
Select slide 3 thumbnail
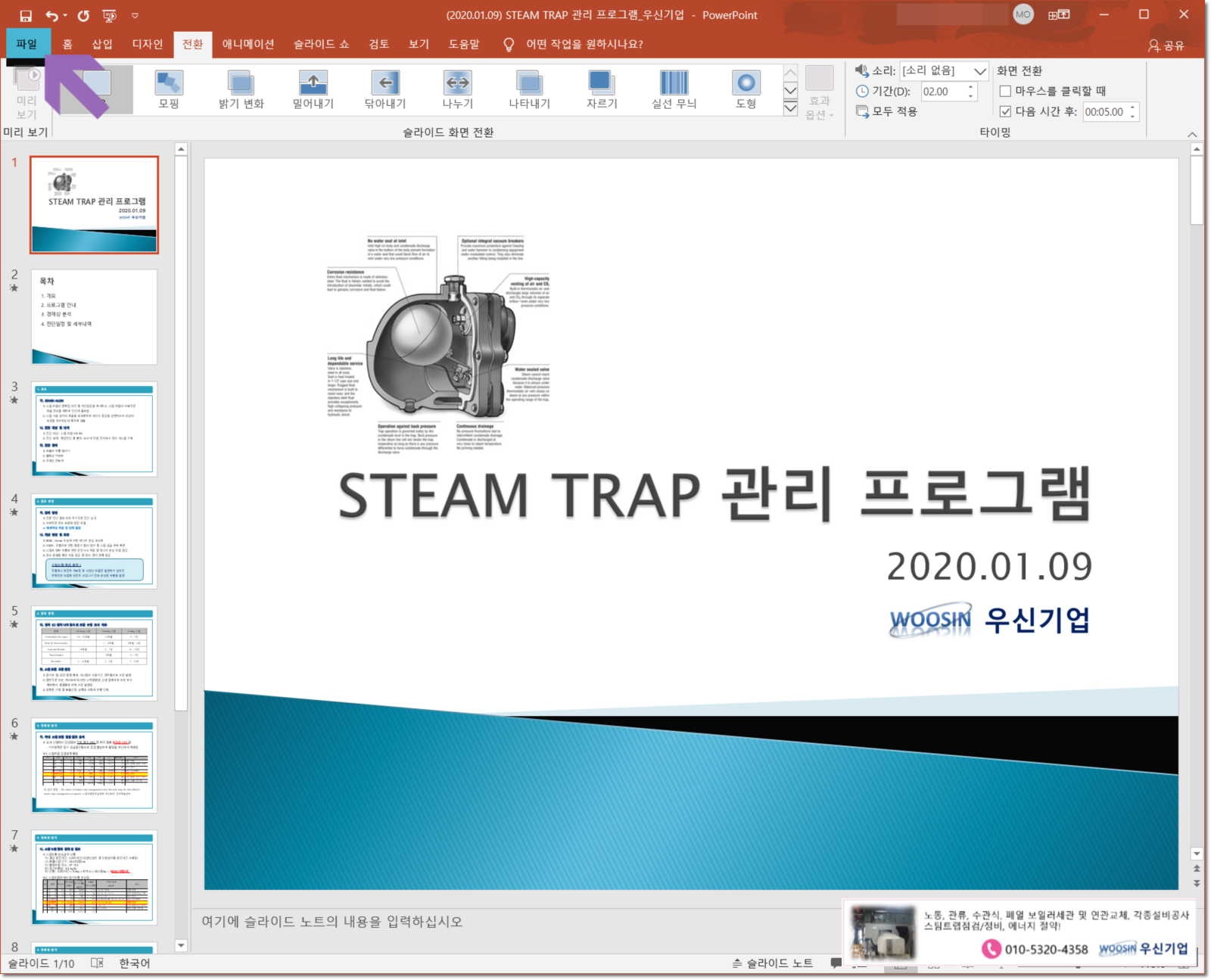[94, 429]
